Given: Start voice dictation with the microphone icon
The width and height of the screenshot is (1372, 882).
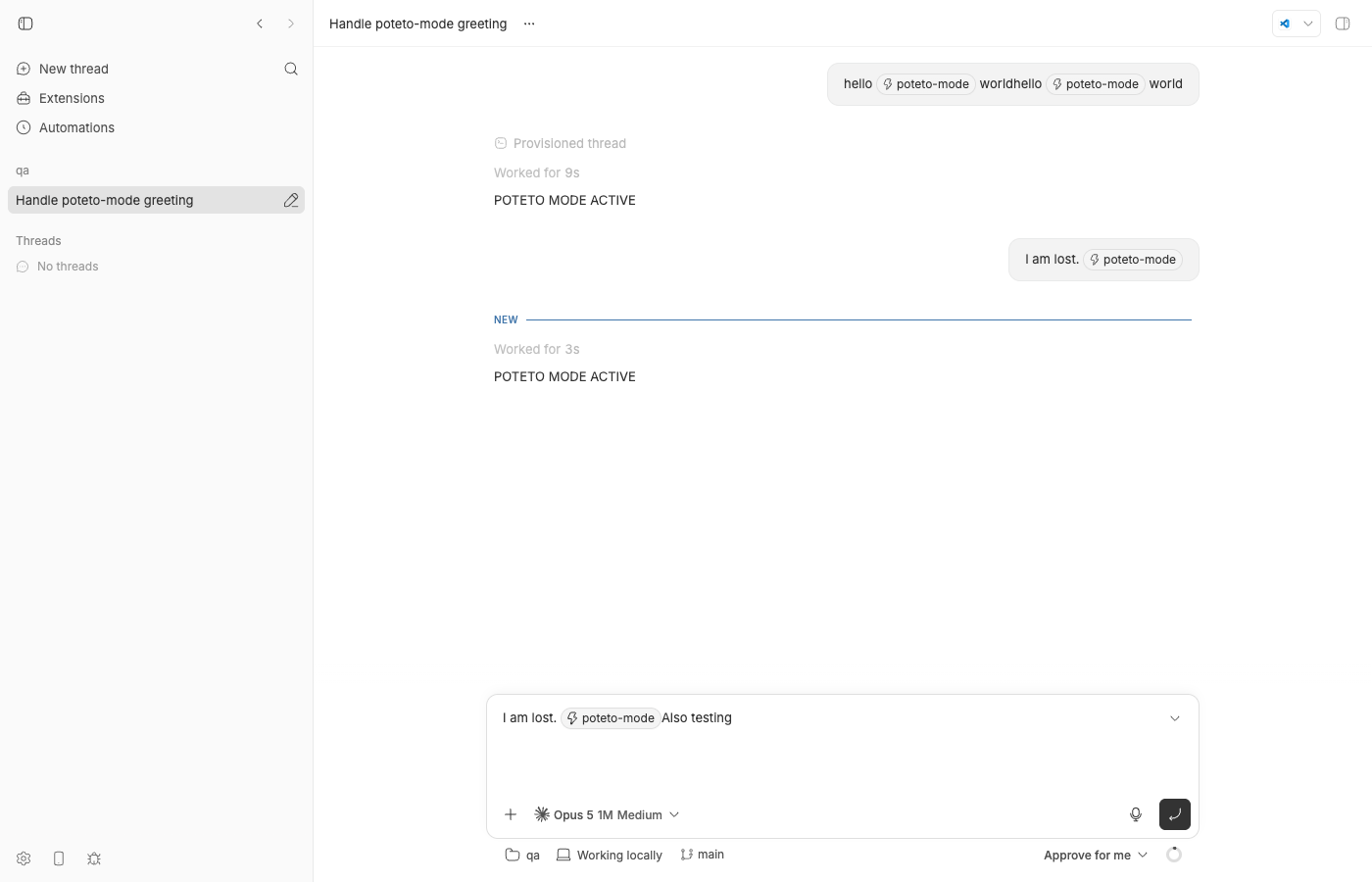Looking at the screenshot, I should coord(1136,814).
